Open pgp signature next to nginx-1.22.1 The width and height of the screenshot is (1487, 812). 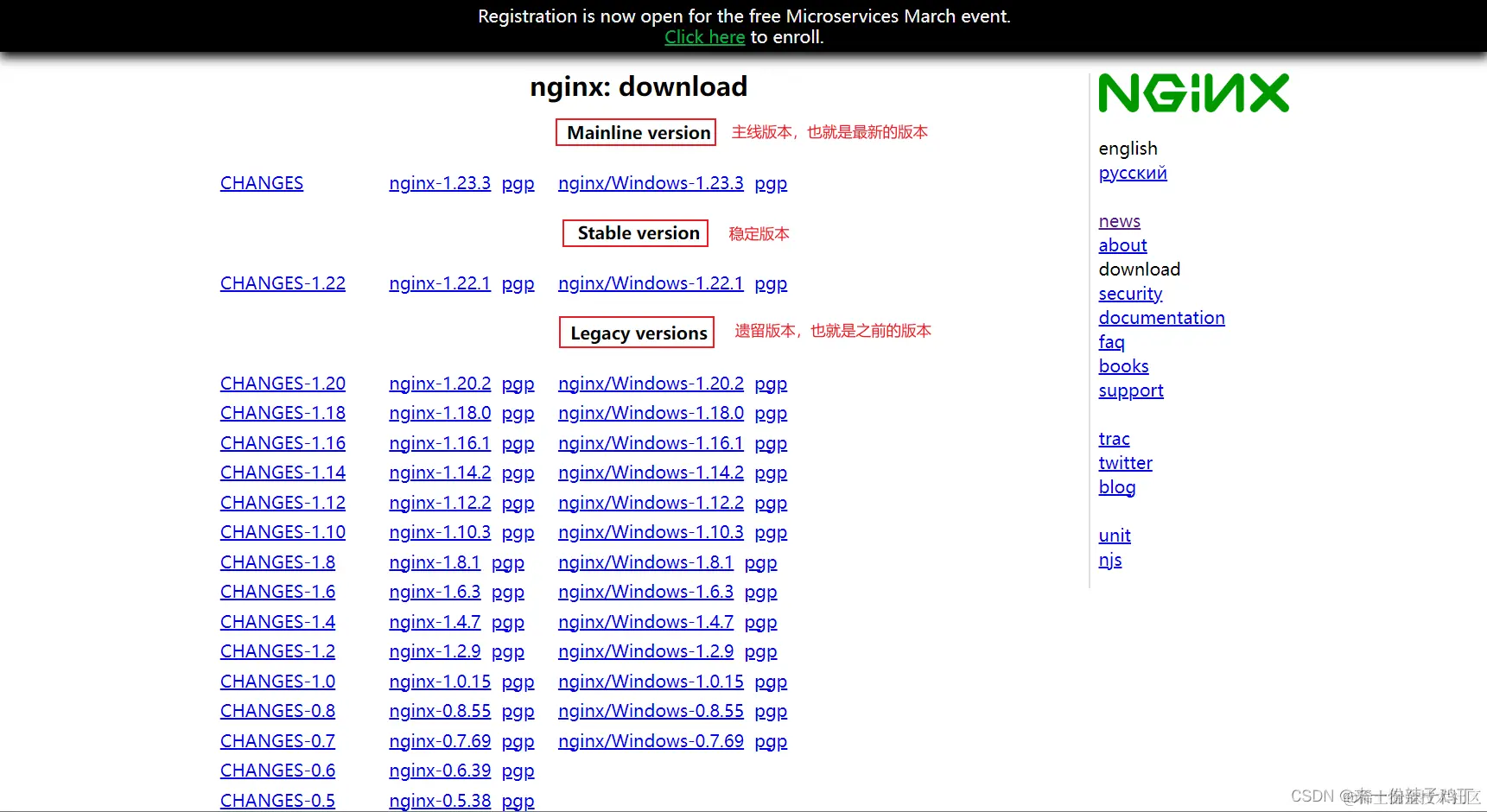click(x=518, y=283)
